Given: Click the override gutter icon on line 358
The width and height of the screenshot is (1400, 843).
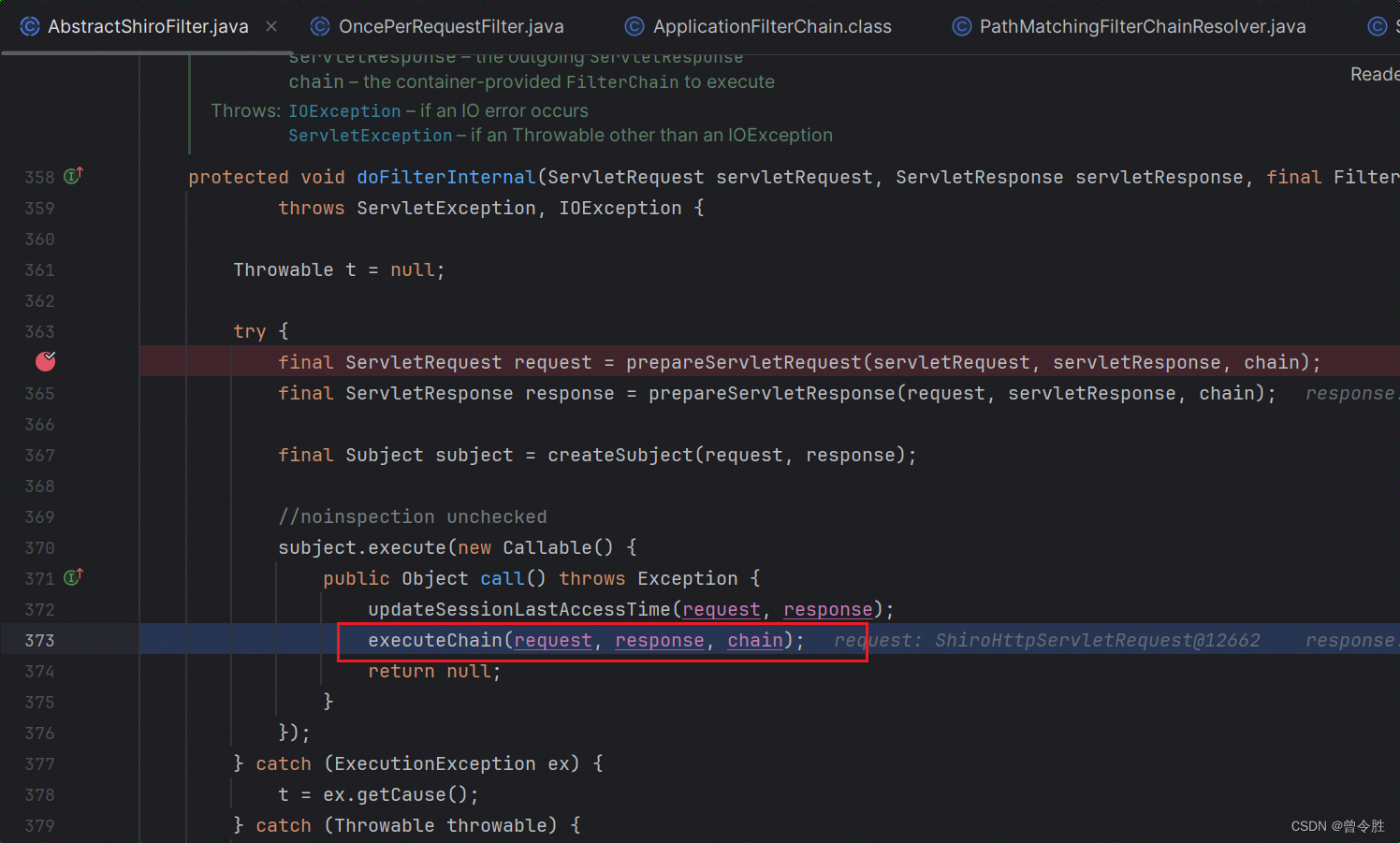Looking at the screenshot, I should pos(73,176).
